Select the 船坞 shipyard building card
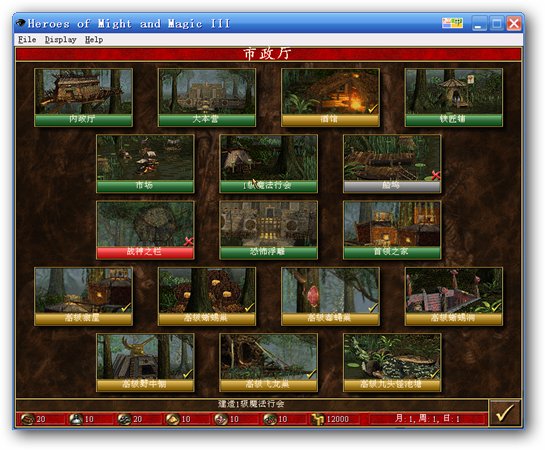The image size is (545, 450). click(x=392, y=164)
